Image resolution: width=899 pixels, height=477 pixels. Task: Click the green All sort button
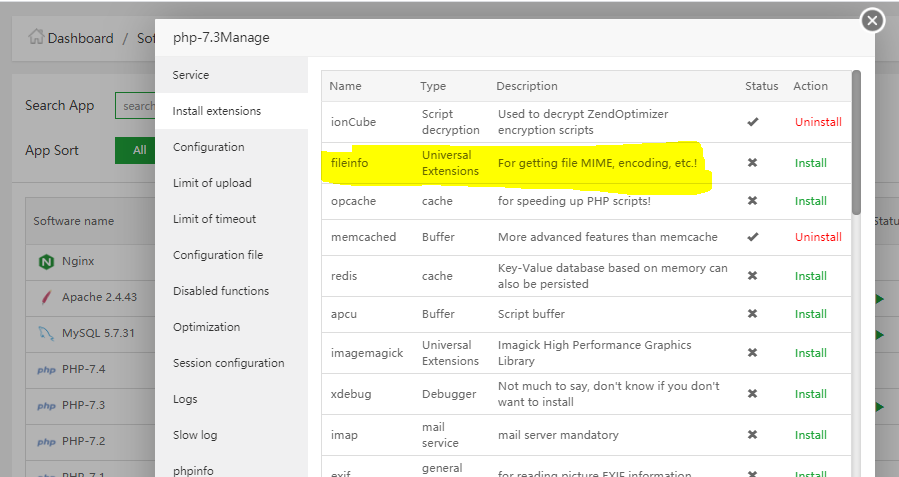(138, 151)
